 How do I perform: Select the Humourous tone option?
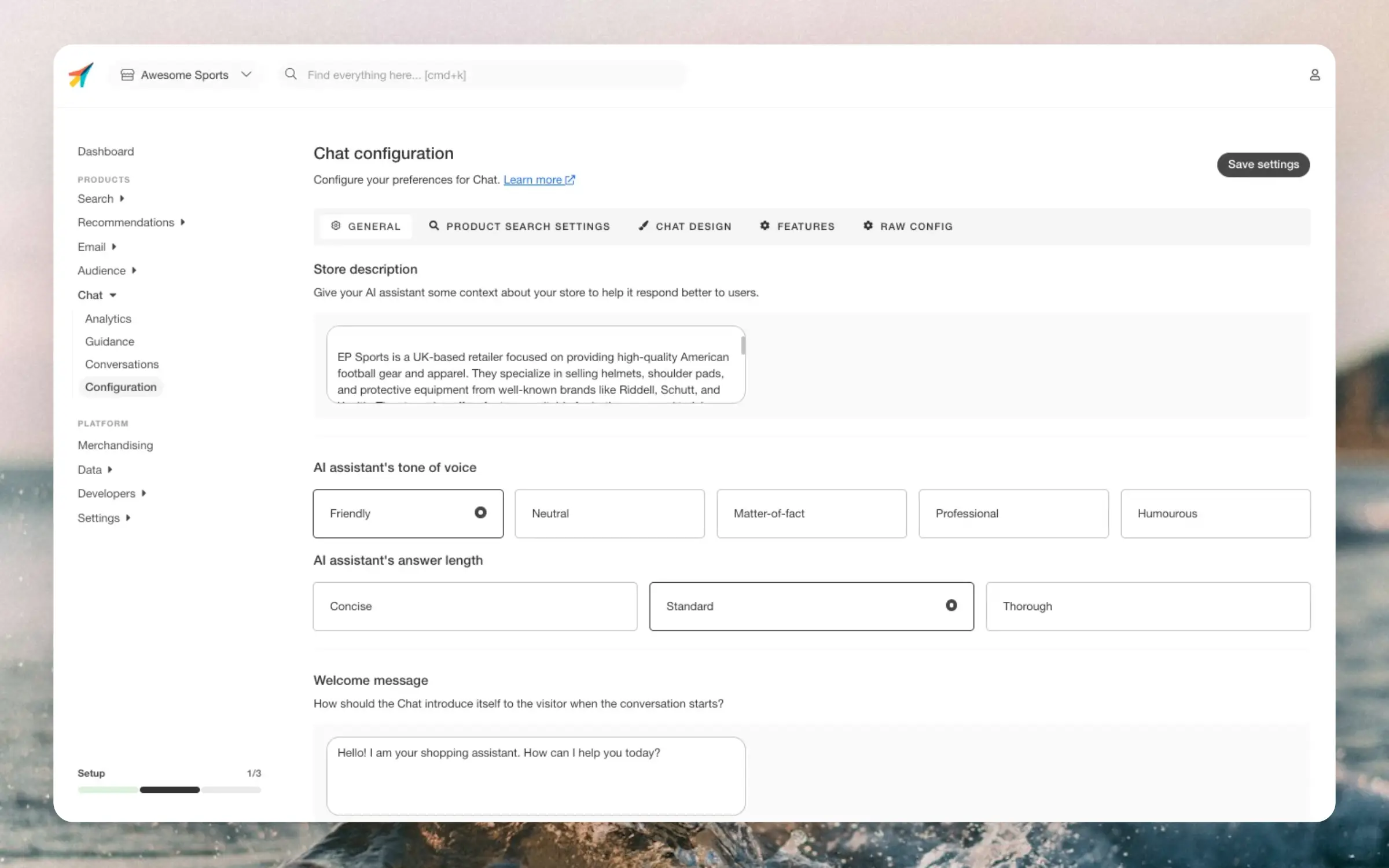click(x=1215, y=513)
